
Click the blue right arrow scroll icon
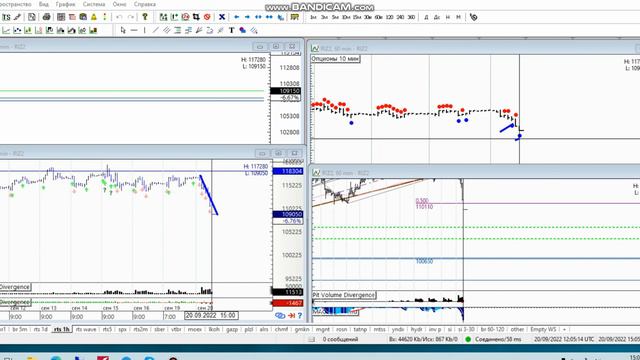pos(247,17)
